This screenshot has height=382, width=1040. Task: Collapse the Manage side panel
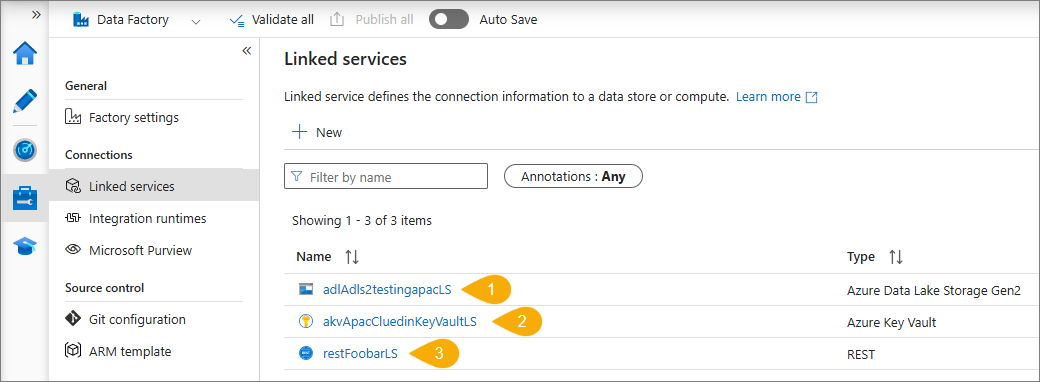pyautogui.click(x=247, y=51)
